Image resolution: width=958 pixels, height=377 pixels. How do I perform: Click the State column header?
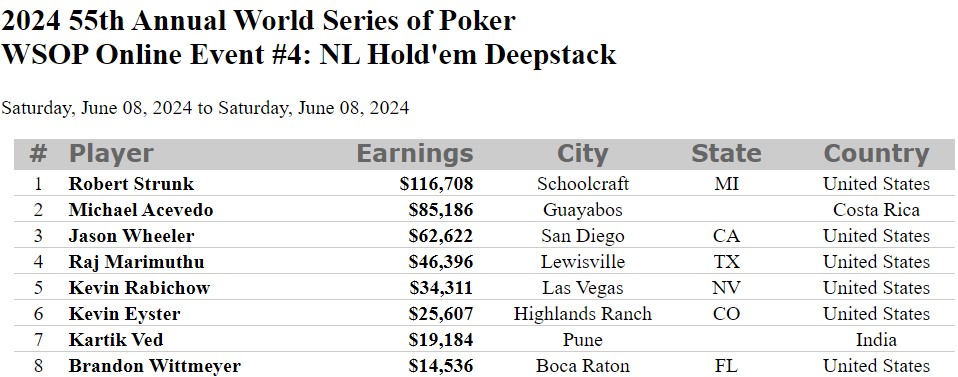[726, 153]
